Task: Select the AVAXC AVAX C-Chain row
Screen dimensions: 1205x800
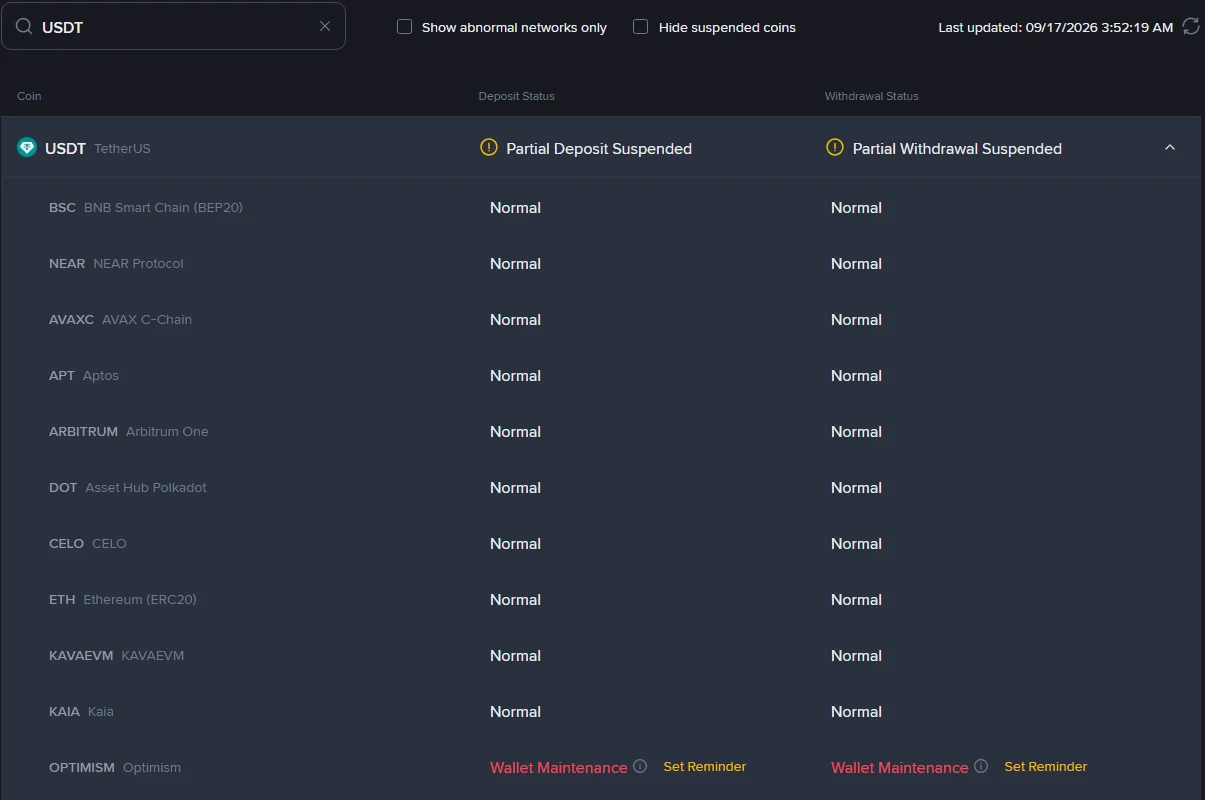Action: pyautogui.click(x=602, y=320)
